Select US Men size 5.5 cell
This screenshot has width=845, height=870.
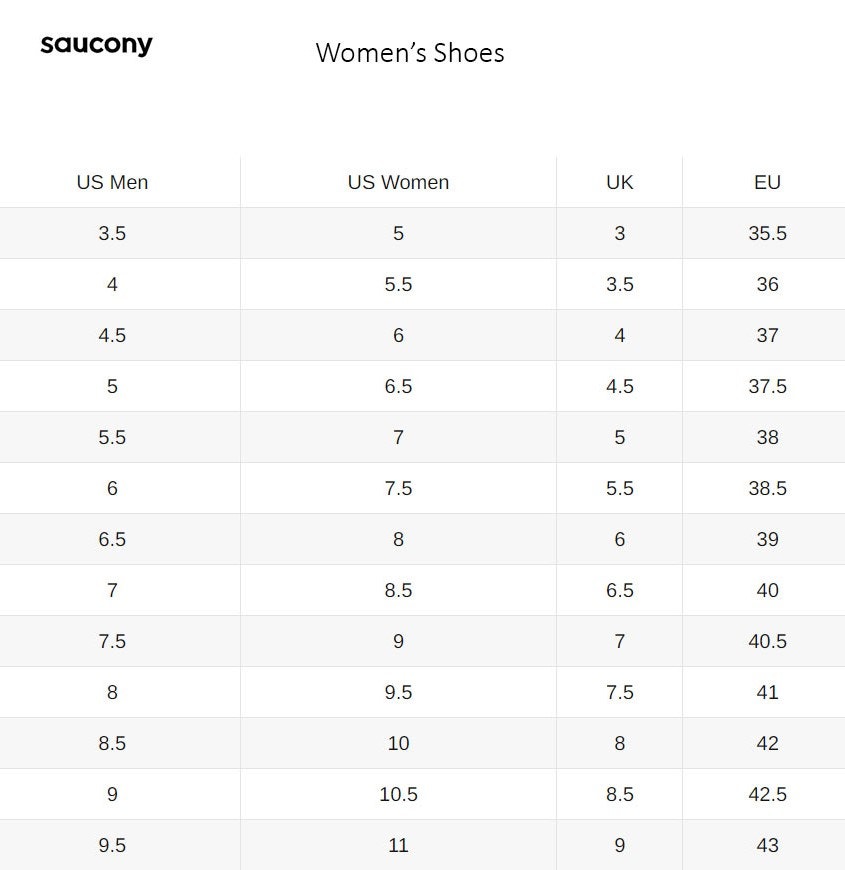112,437
